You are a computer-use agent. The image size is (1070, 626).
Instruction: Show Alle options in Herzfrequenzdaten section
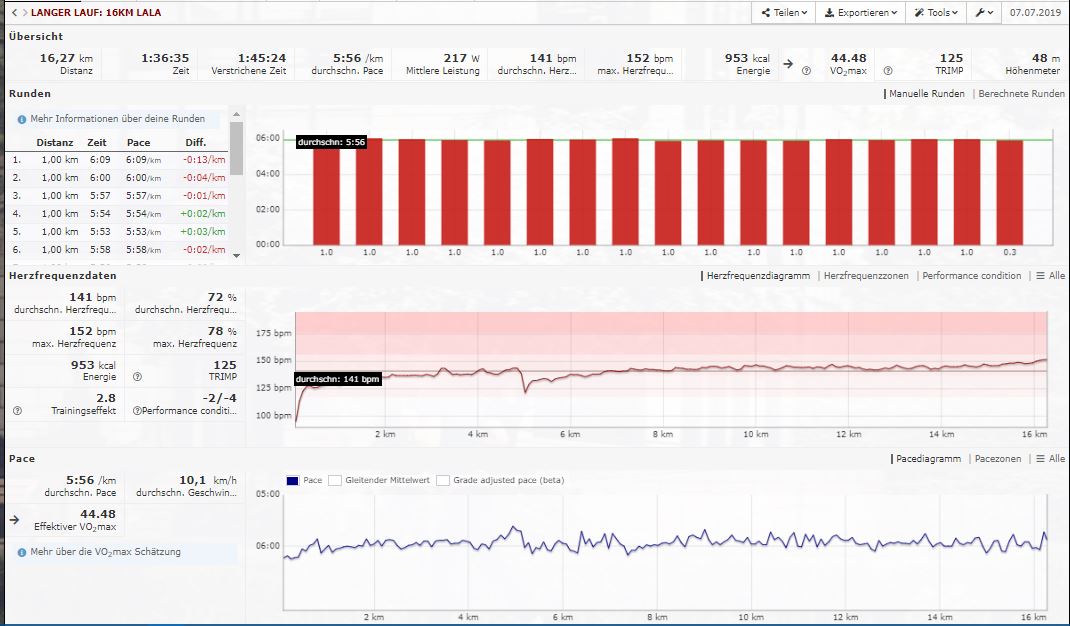1051,275
